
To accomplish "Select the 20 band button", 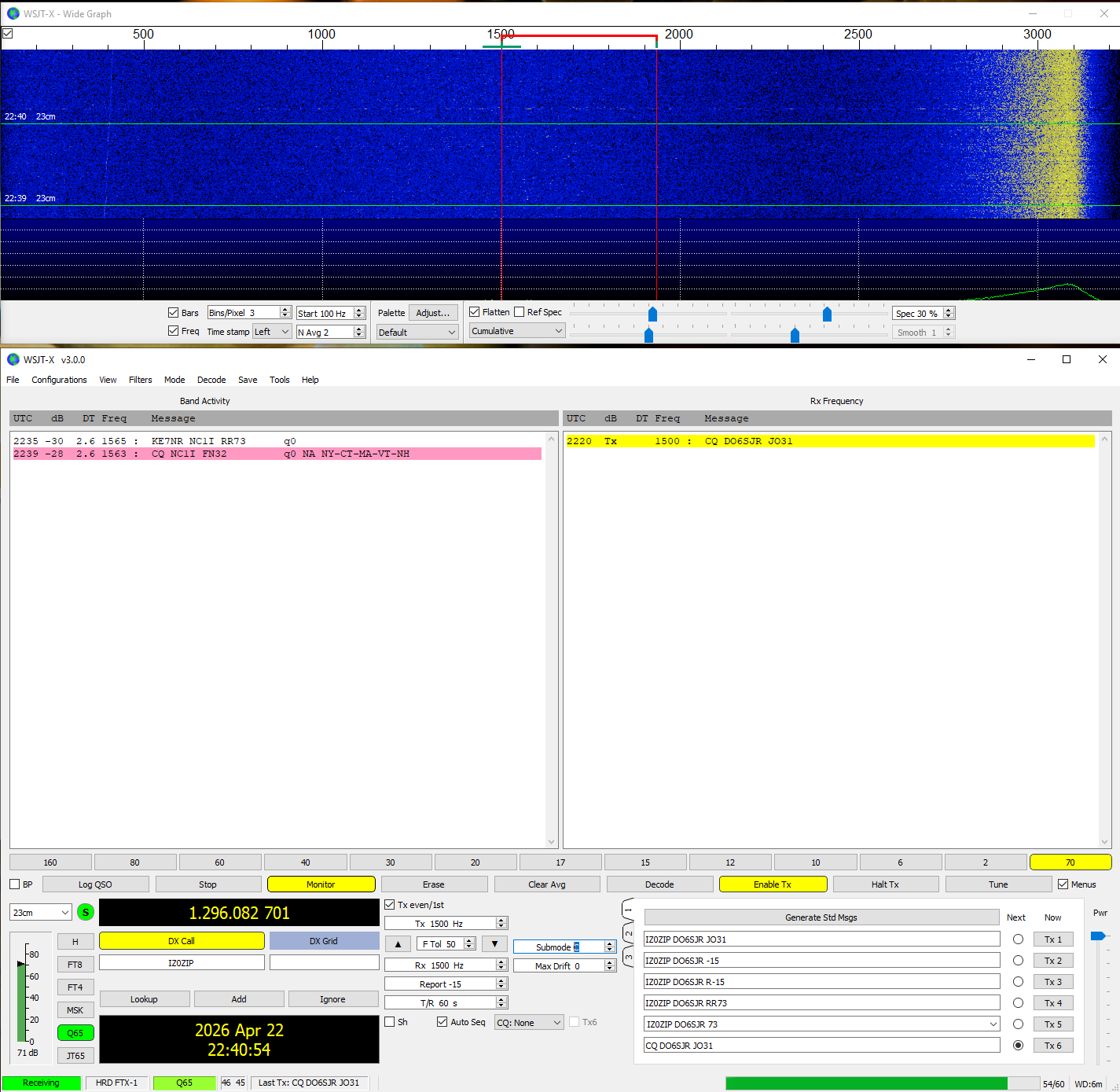I will tap(476, 862).
